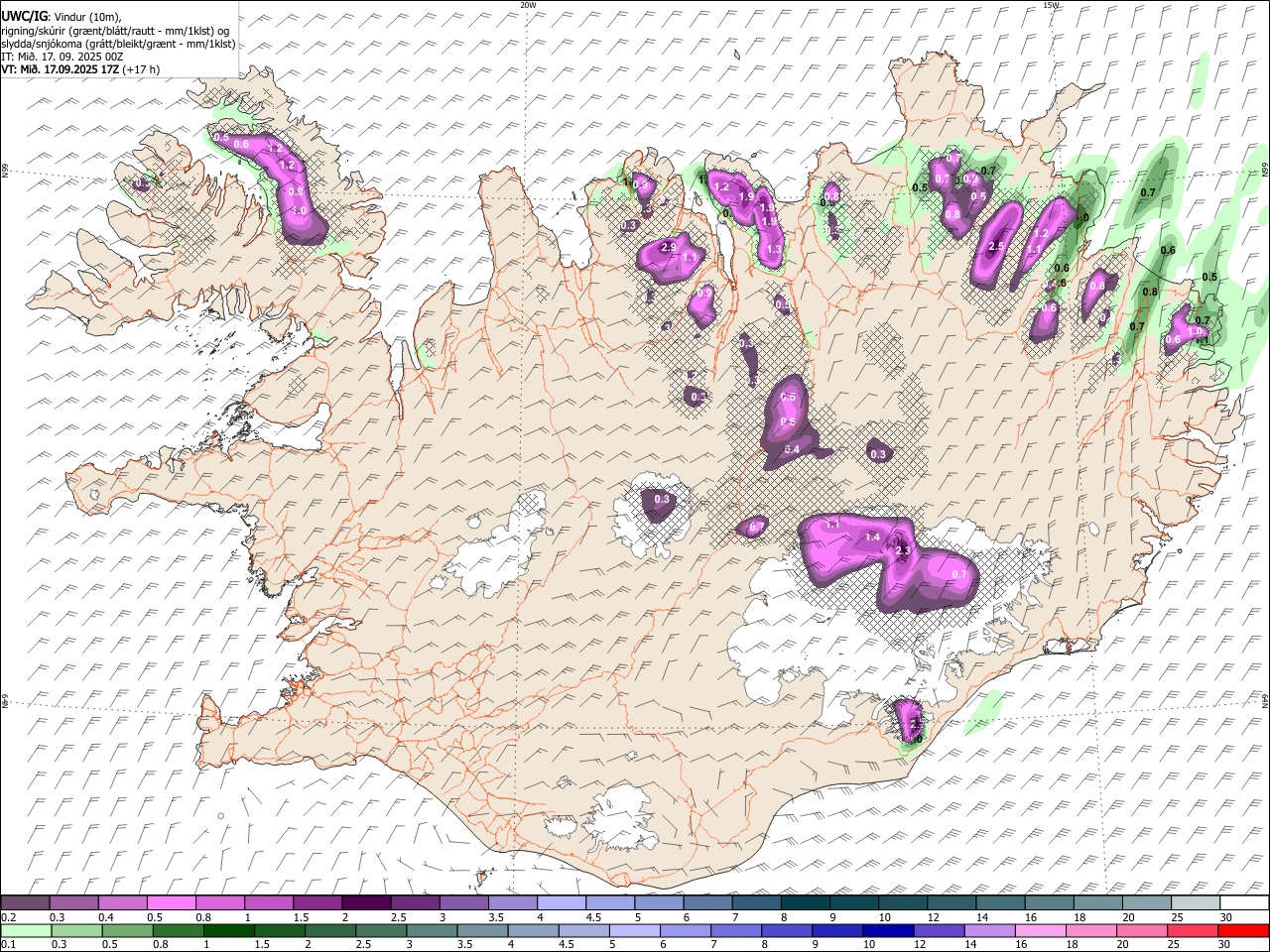Click the 20W longitude label at top
This screenshot has height=952, width=1270.
528,5
